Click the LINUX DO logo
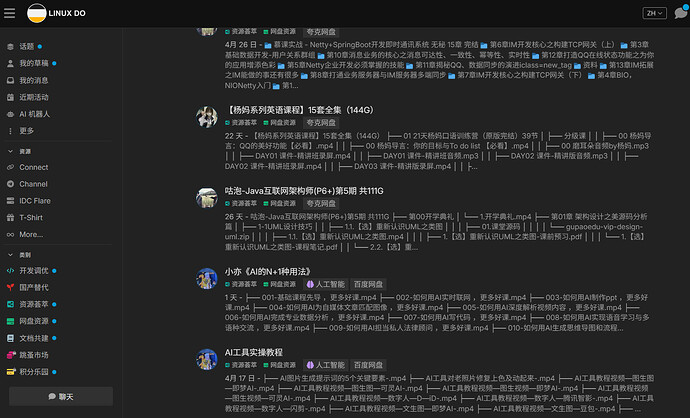The width and height of the screenshot is (690, 418). (x=56, y=13)
